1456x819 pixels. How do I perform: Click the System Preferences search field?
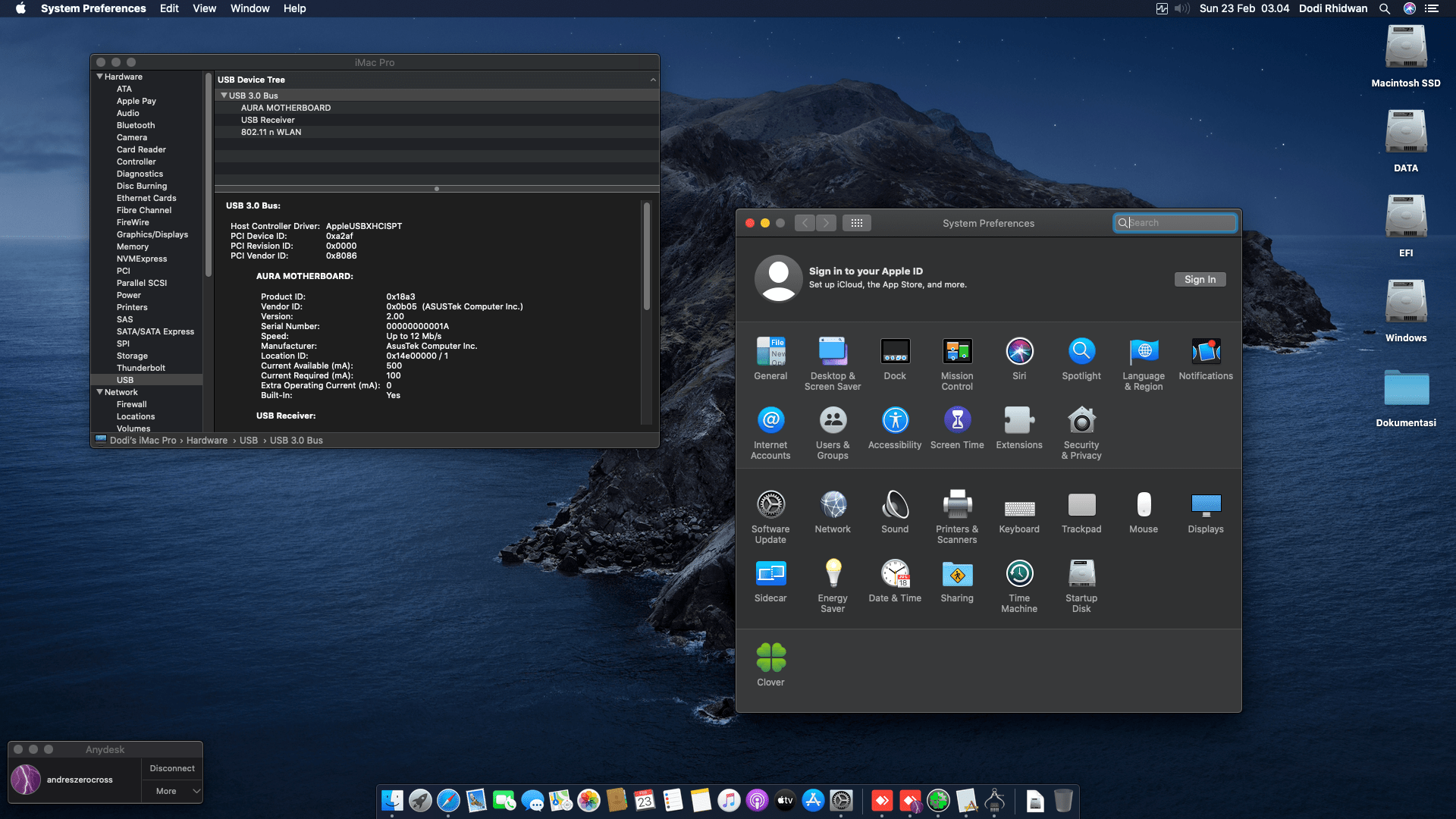1175,223
